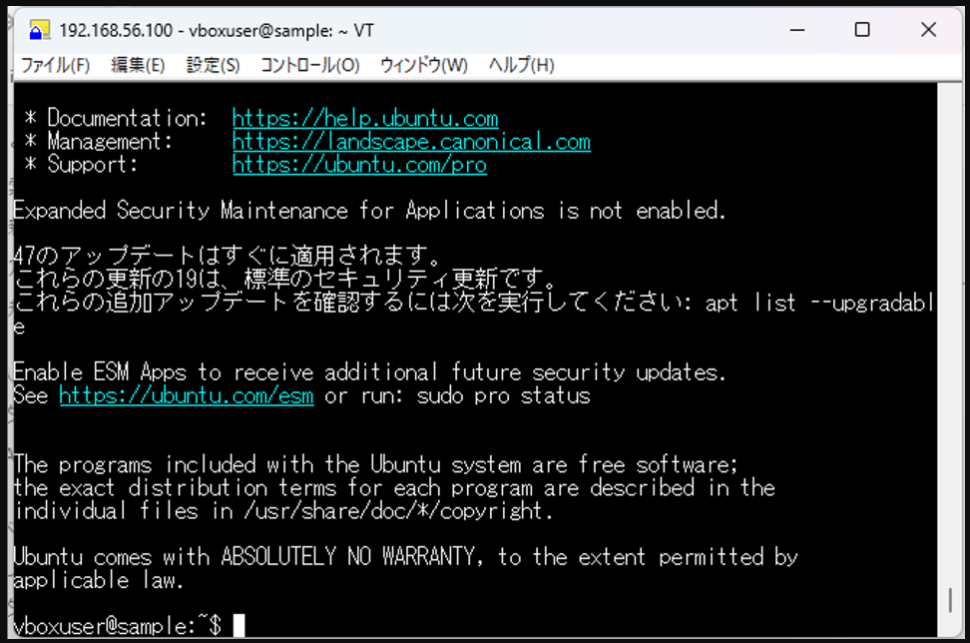Click the vboxuser@sample prompt cursor
The height and width of the screenshot is (643, 970).
coord(239,625)
